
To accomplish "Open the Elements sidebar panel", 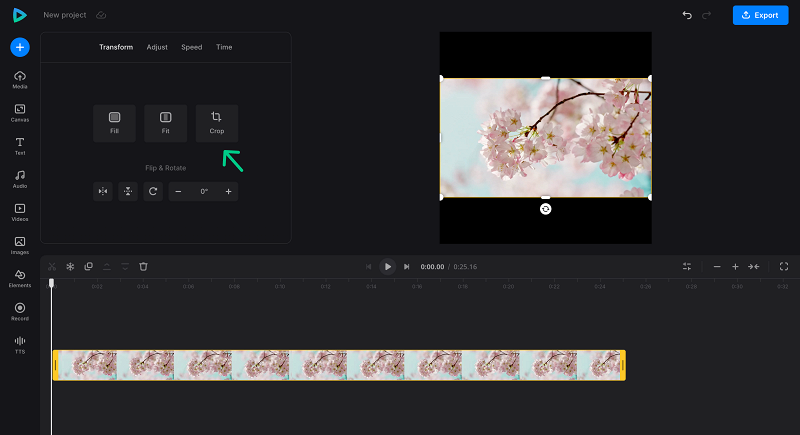I will pyautogui.click(x=20, y=279).
